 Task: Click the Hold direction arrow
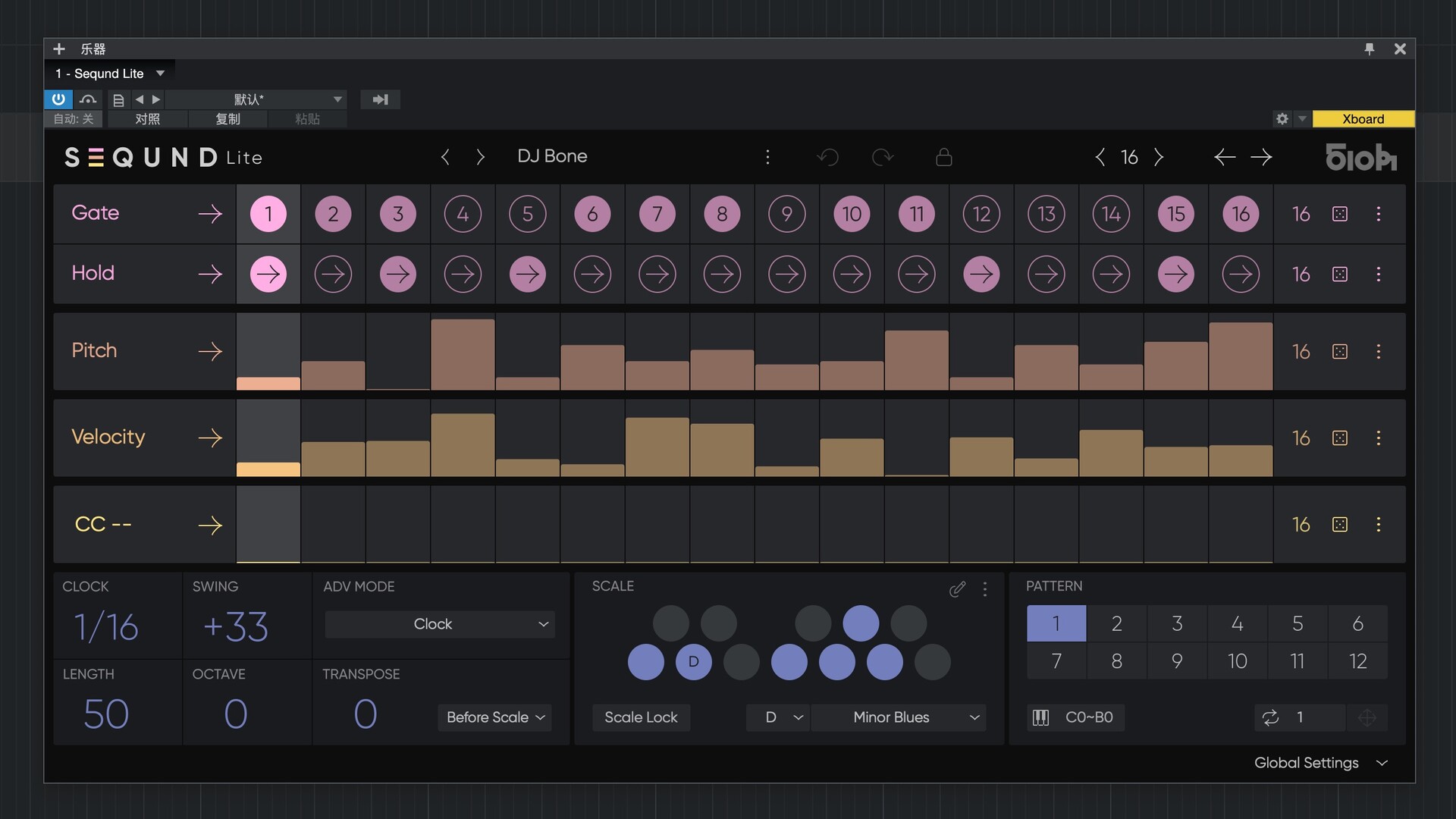(x=210, y=274)
